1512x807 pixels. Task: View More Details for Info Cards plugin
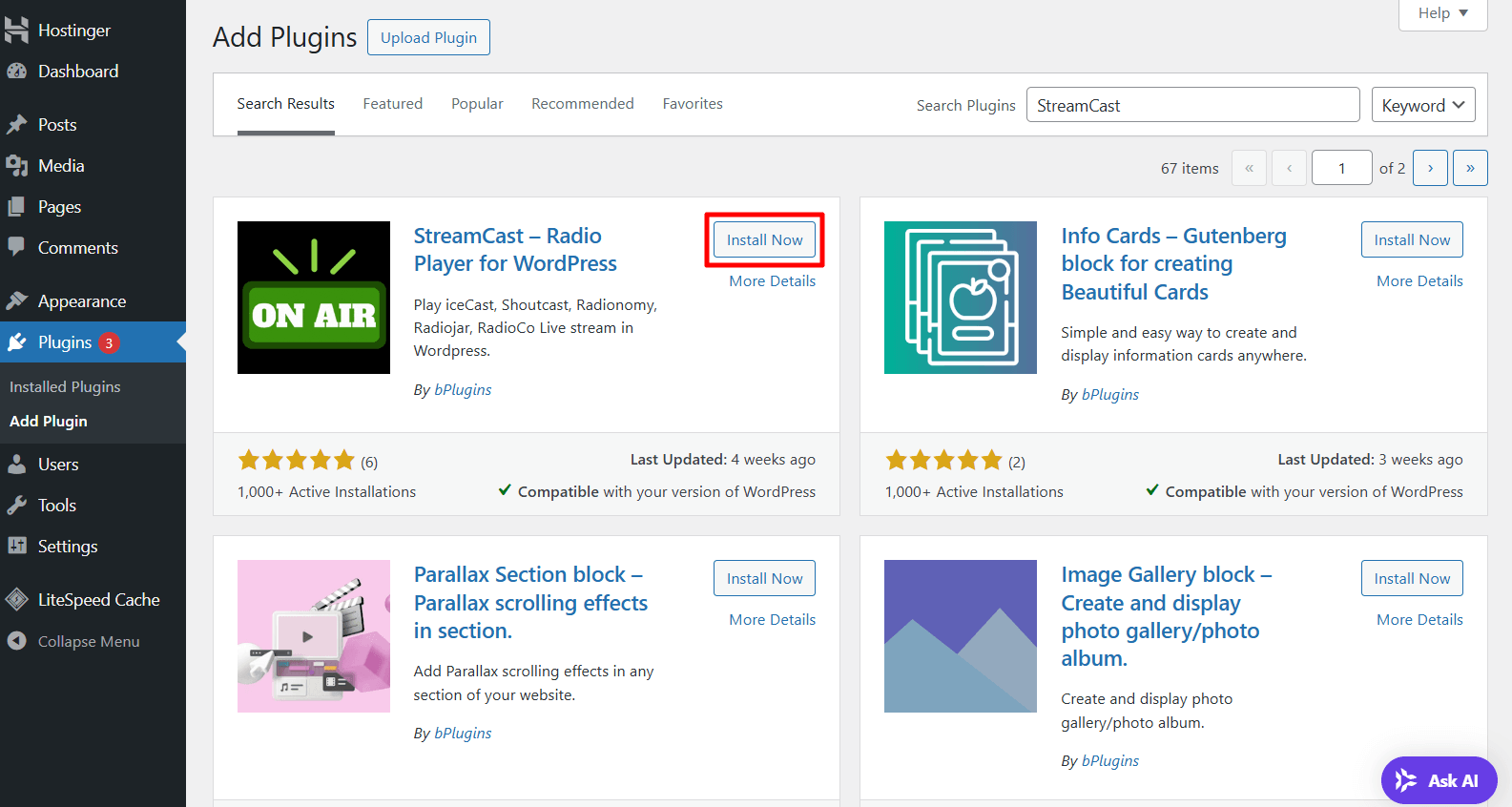(x=1419, y=281)
